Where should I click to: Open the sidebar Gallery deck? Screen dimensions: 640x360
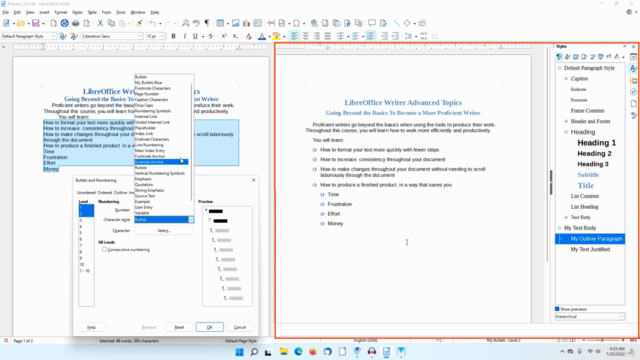coord(633,80)
